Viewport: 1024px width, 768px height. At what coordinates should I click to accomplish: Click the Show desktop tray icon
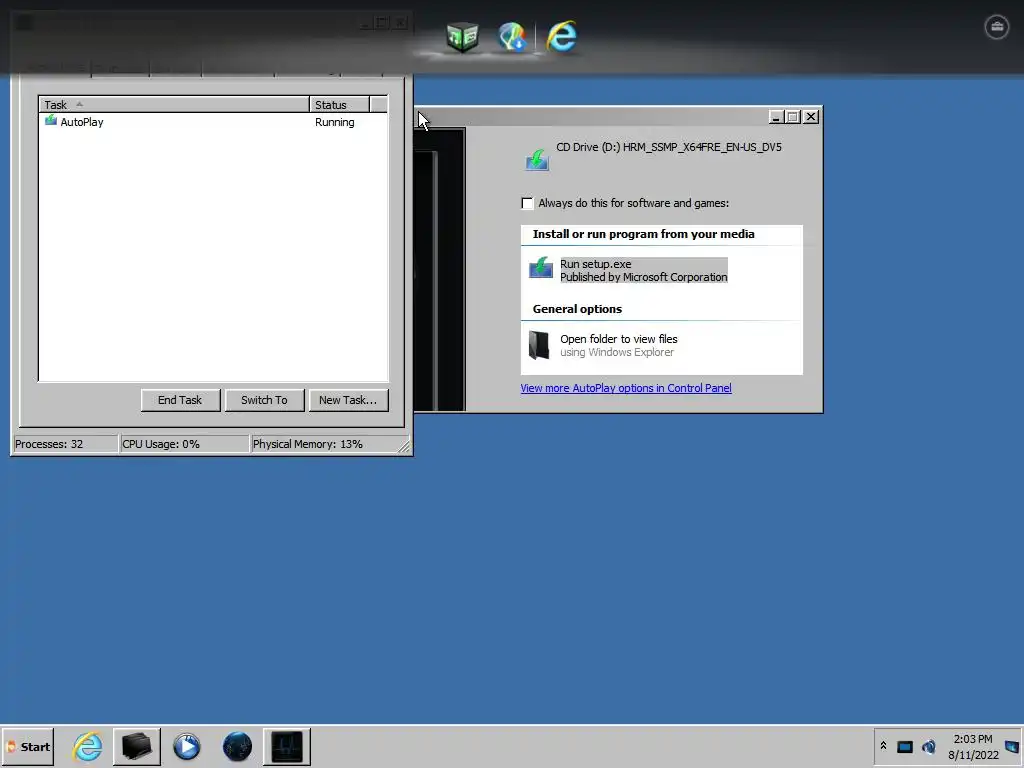tap(1012, 746)
